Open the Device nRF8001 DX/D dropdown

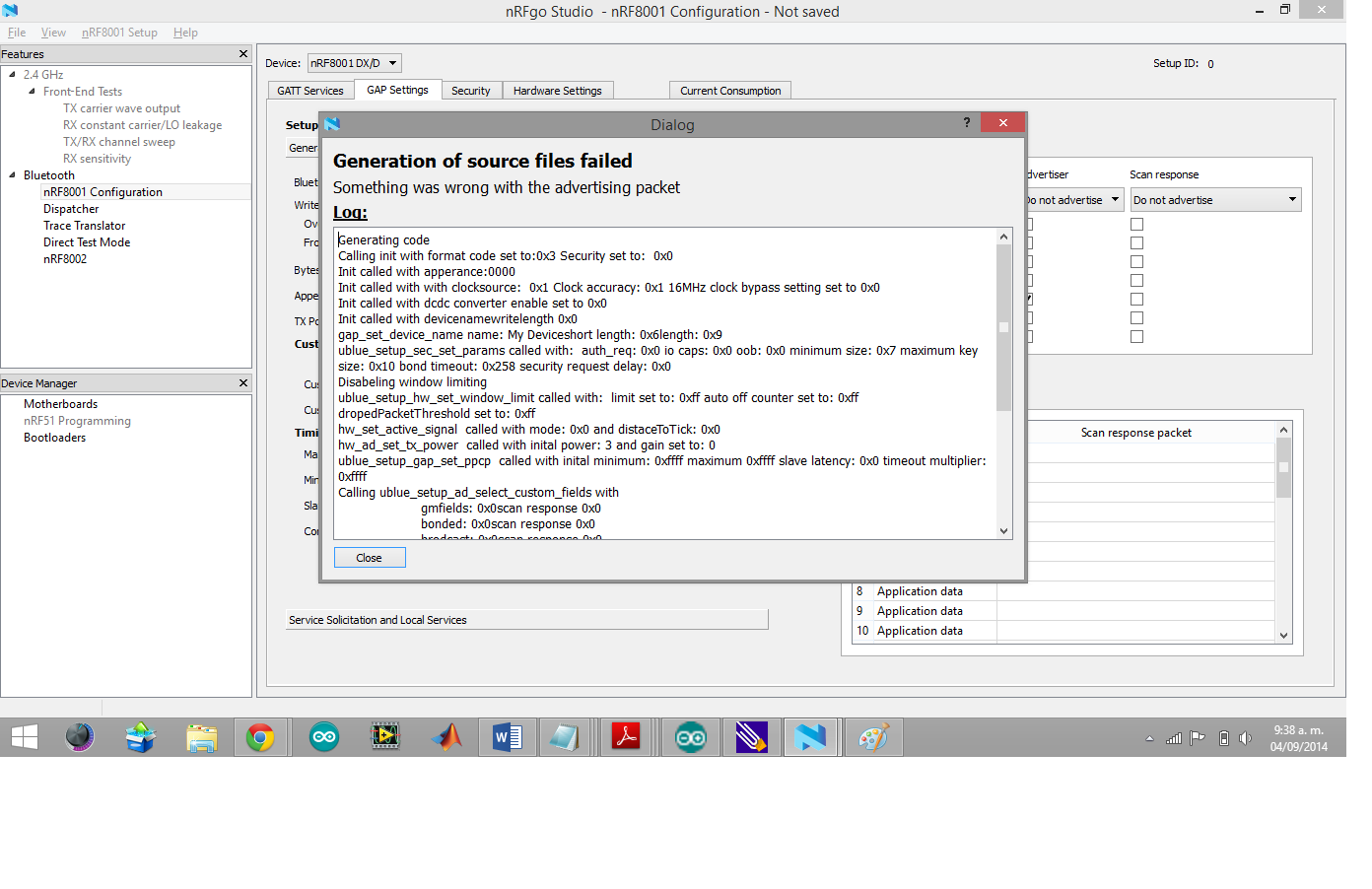click(355, 63)
